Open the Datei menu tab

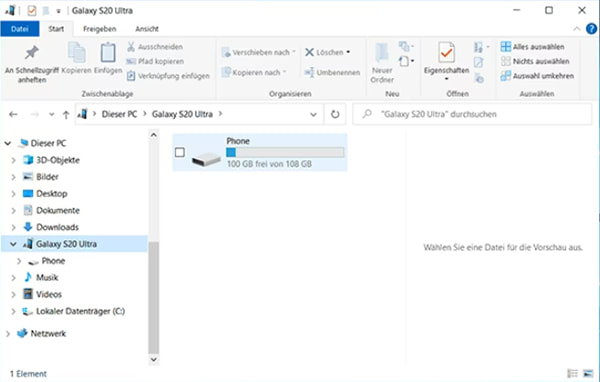[20, 29]
